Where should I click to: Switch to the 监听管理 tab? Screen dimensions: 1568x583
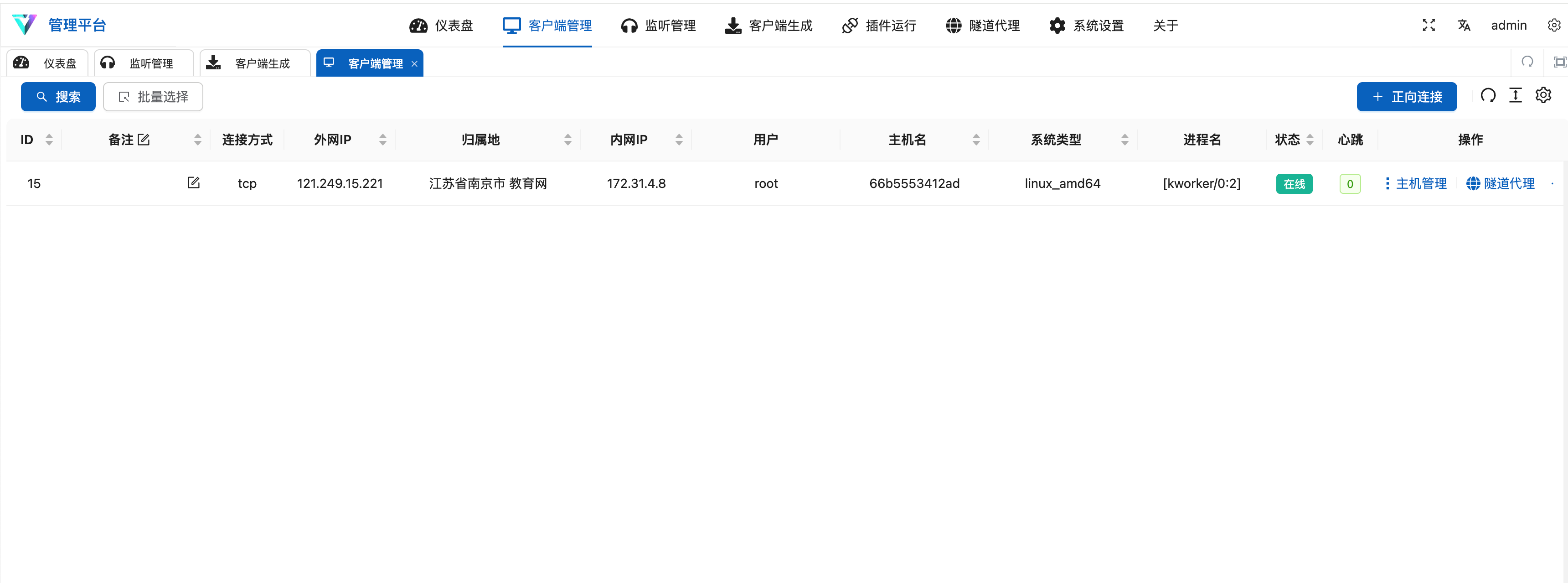coord(144,63)
